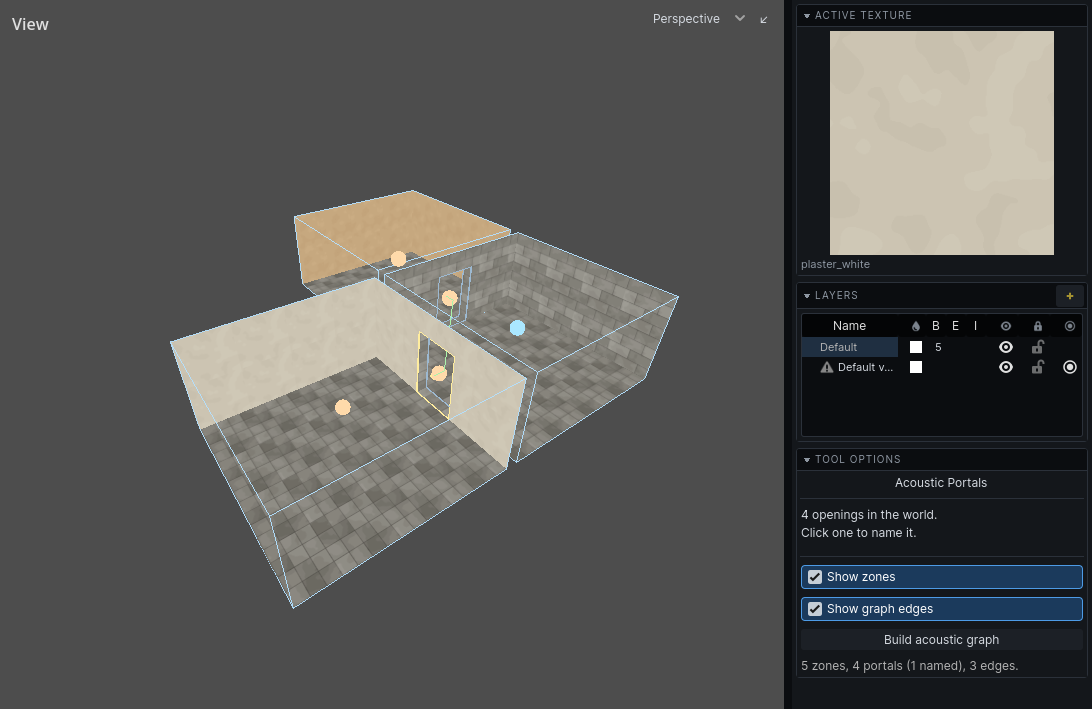Image resolution: width=1092 pixels, height=709 pixels.
Task: Click the E column header
Action: tap(956, 326)
